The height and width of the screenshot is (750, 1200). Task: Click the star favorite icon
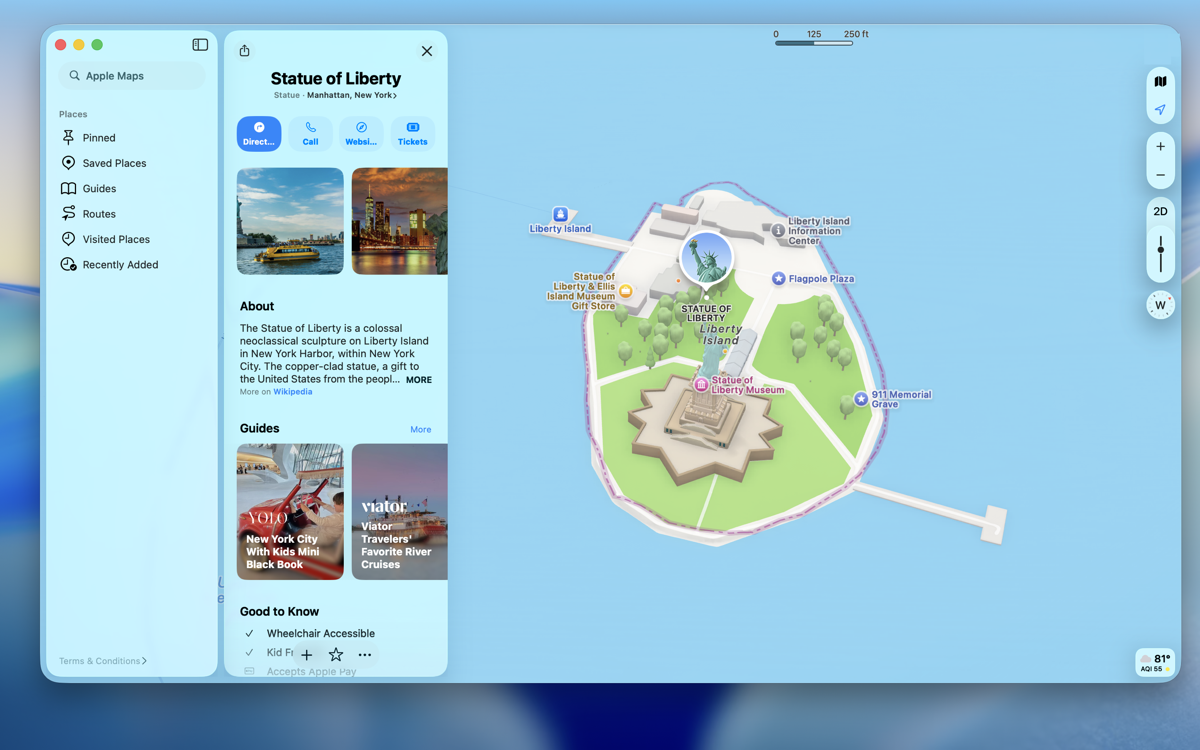(x=336, y=655)
